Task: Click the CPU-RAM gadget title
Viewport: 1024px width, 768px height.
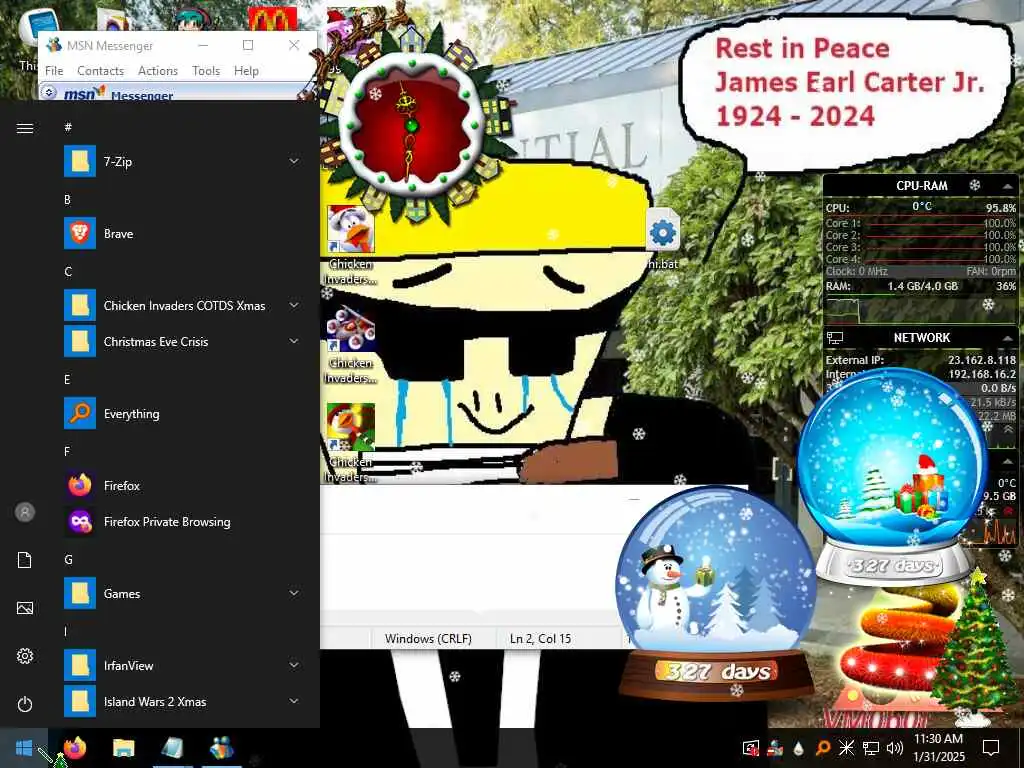Action: 921,185
